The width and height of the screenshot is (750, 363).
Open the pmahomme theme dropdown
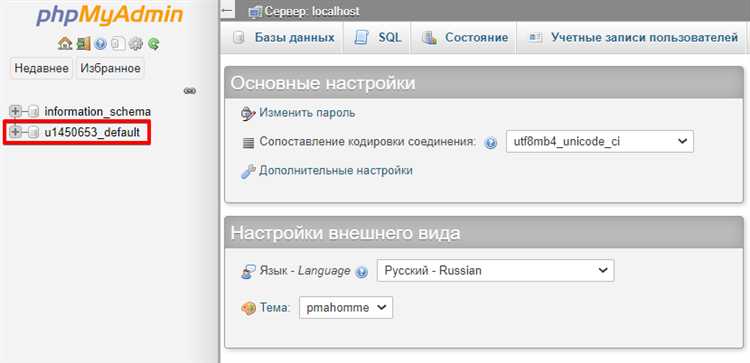tap(346, 308)
